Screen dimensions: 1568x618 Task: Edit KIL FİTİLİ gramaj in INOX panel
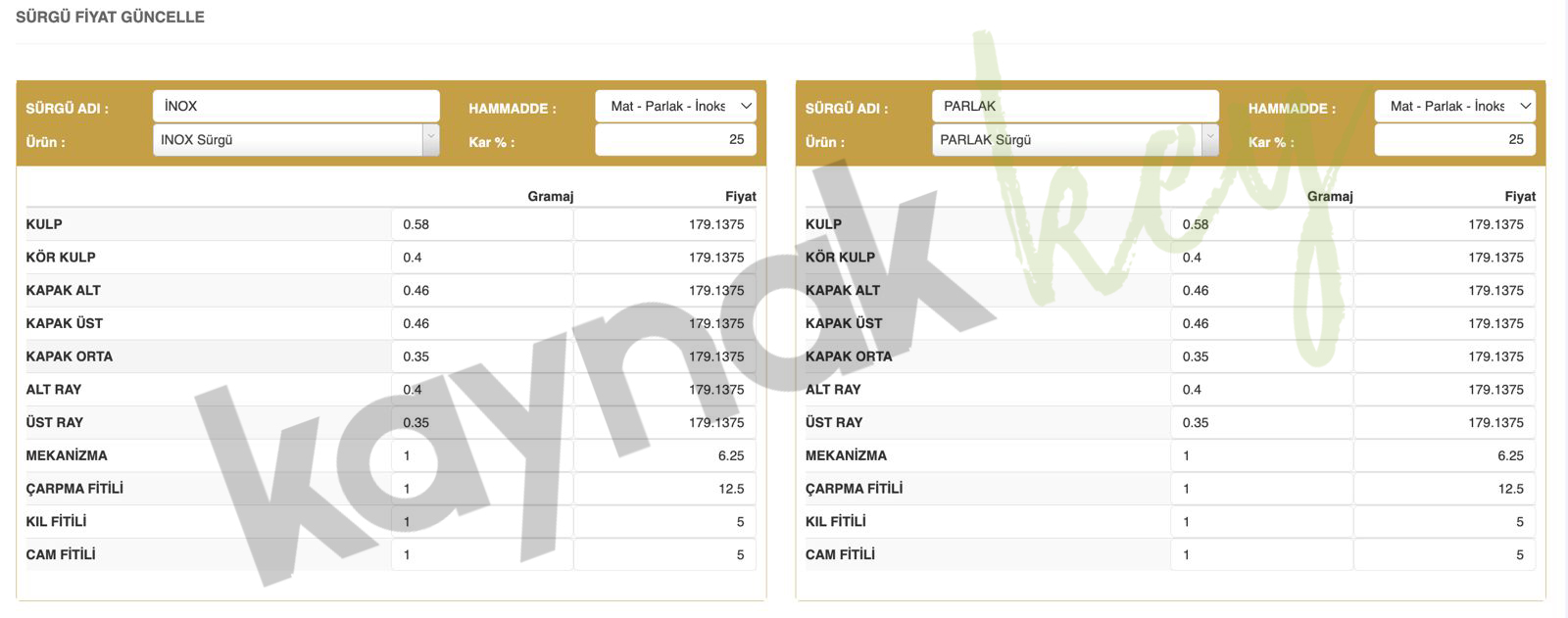(x=482, y=522)
